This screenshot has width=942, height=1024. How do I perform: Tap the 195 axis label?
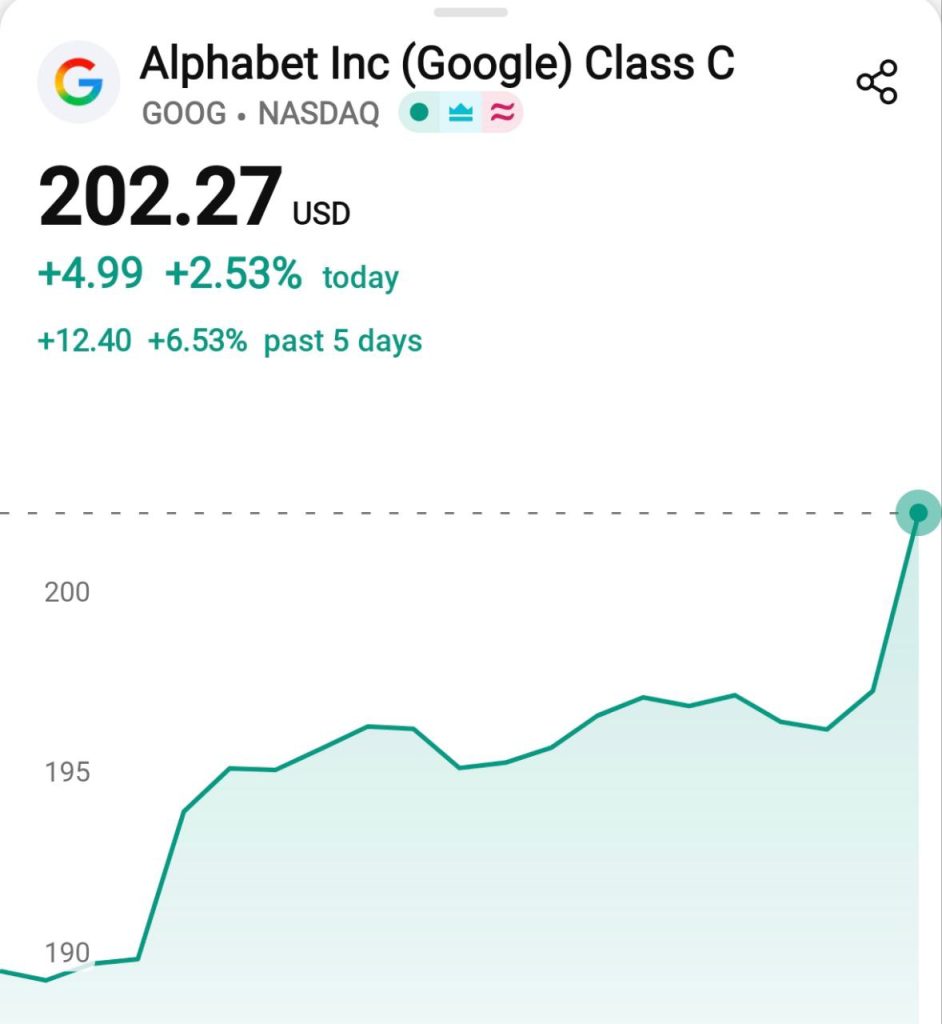pos(67,773)
